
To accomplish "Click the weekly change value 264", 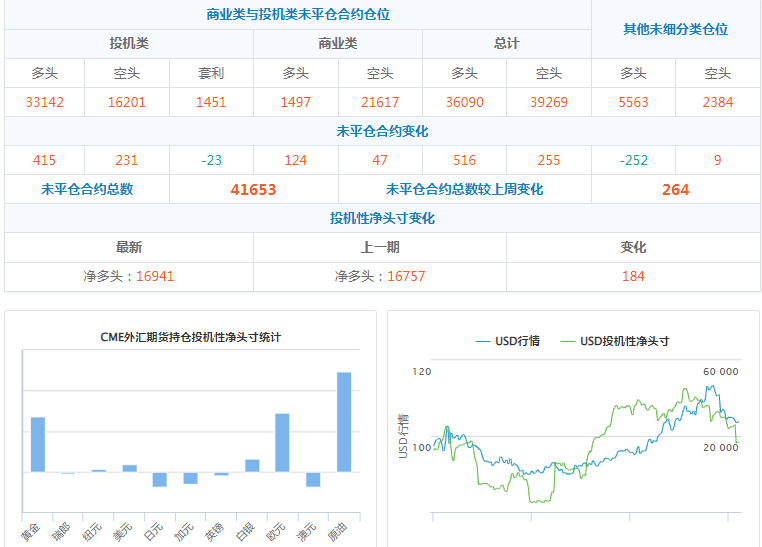I will 675,189.
